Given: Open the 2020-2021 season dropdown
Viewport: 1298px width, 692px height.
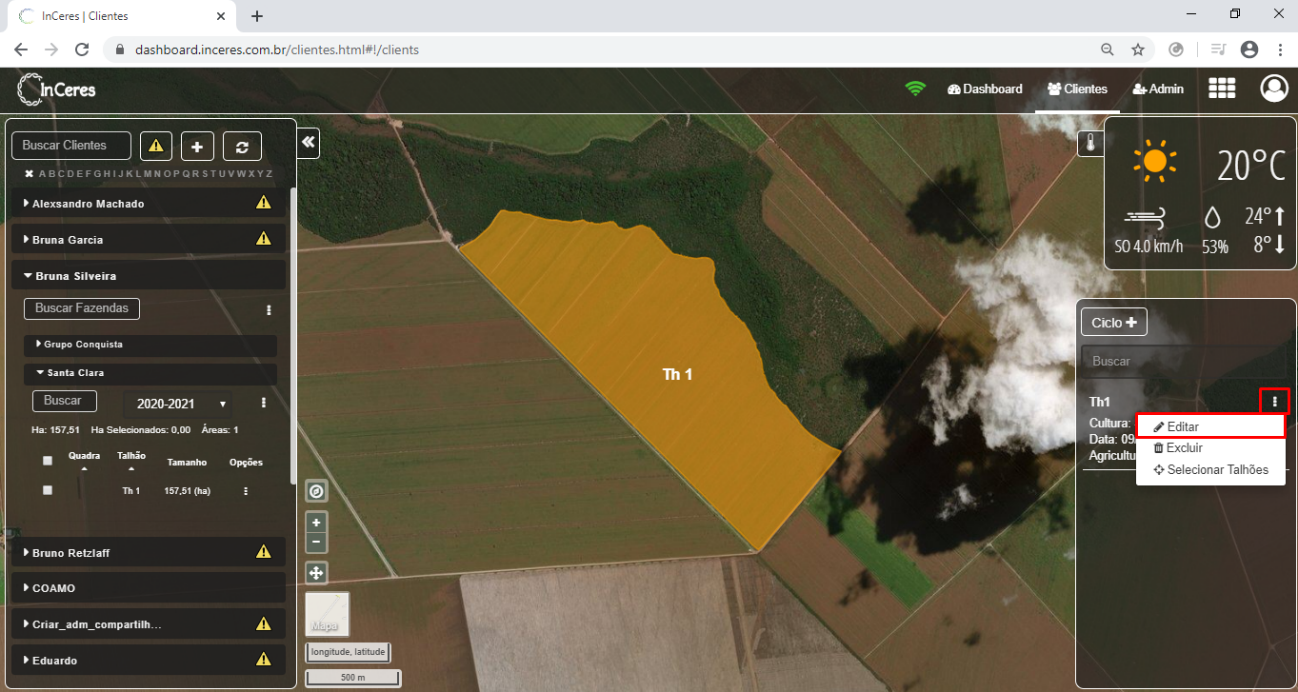Looking at the screenshot, I should click(x=178, y=404).
